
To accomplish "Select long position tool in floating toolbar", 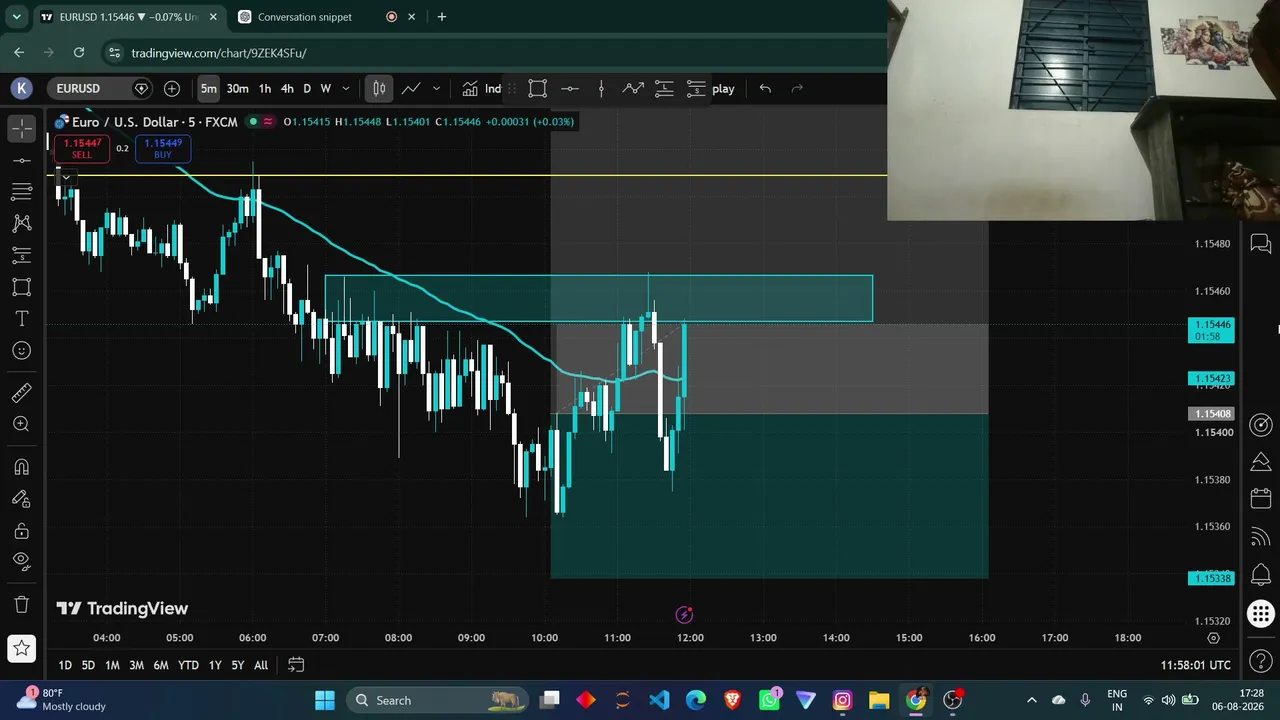I will tap(664, 88).
